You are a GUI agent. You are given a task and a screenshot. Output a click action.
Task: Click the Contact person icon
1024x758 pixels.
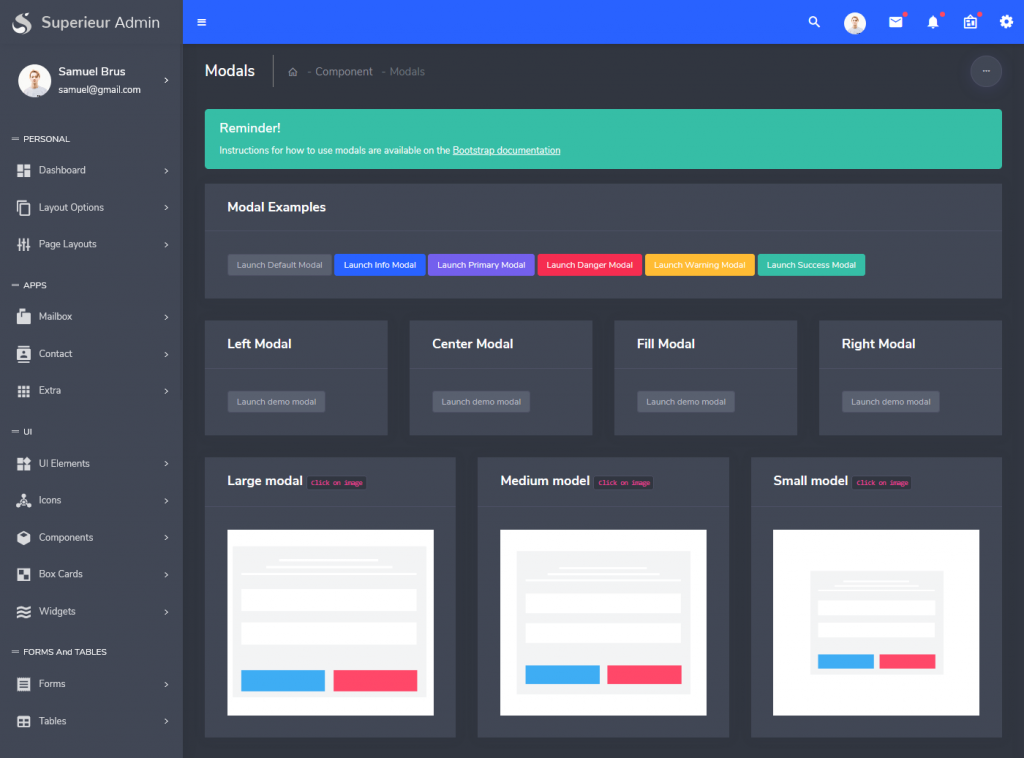pyautogui.click(x=24, y=354)
